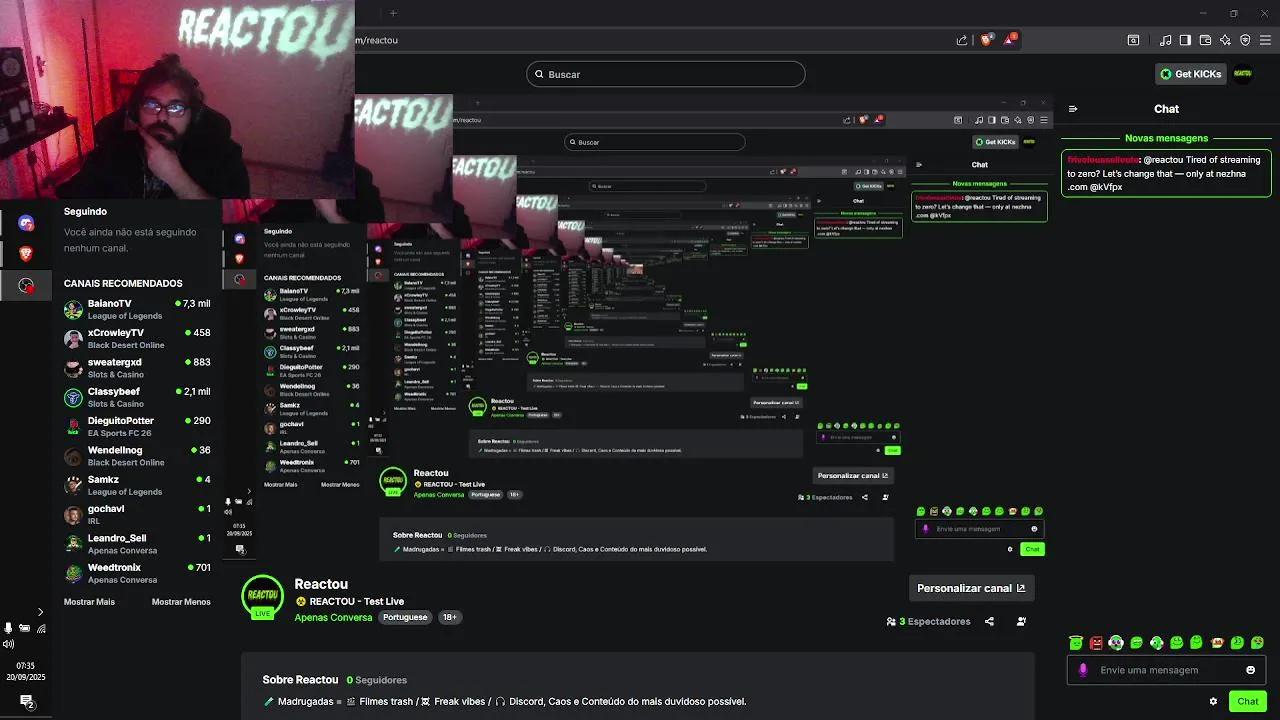The height and width of the screenshot is (720, 1280).
Task: Open the Brave Wallet icon
Action: tap(1205, 40)
